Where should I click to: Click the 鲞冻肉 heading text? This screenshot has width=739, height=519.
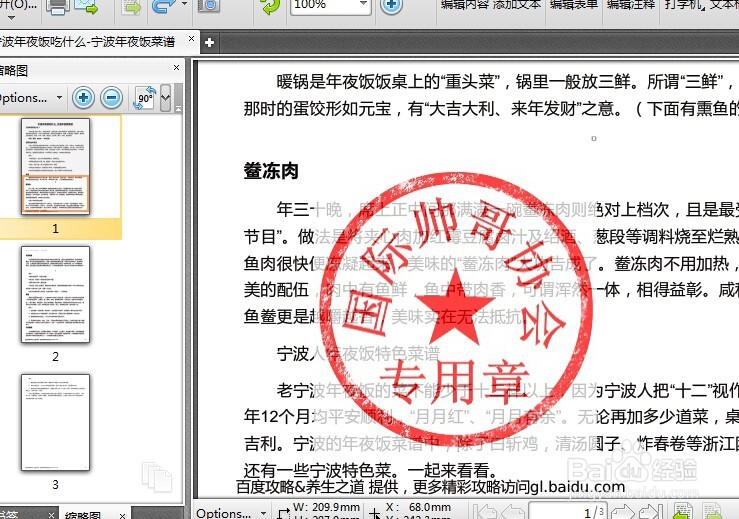(271, 171)
